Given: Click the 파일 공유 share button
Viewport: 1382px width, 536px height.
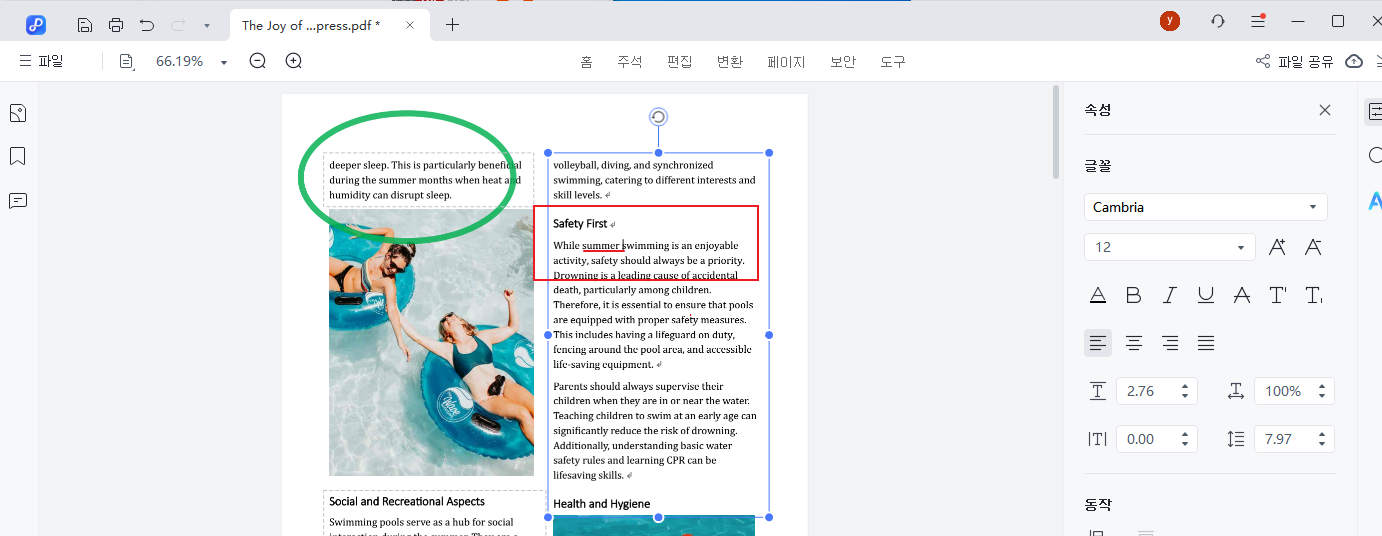Looking at the screenshot, I should tap(1294, 62).
